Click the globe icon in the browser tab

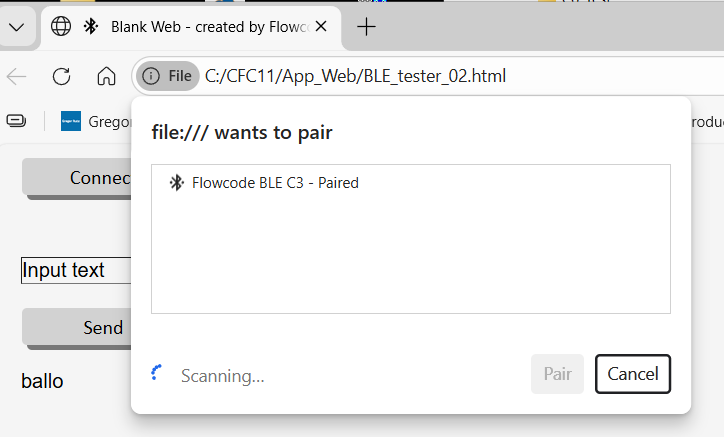point(61,27)
